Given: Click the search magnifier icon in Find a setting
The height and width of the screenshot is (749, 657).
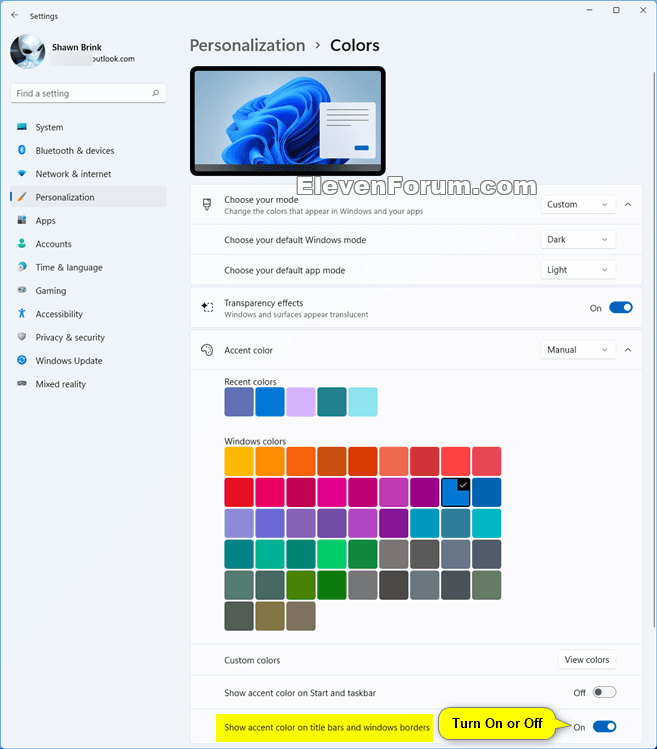Looking at the screenshot, I should (155, 93).
